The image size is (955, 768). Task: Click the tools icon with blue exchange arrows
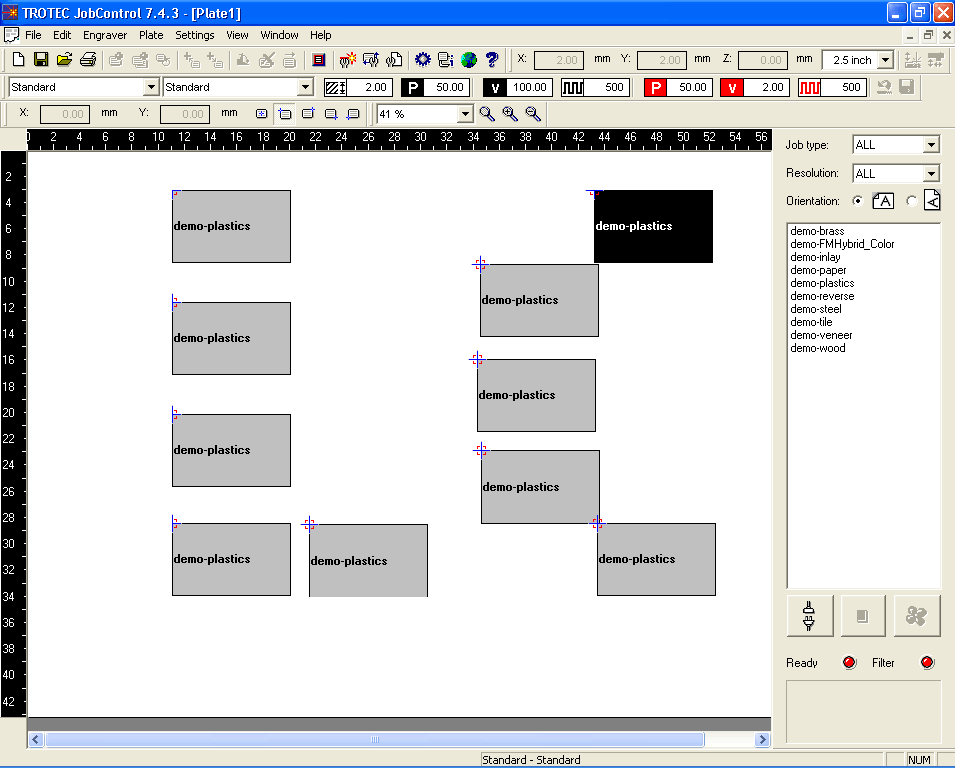point(371,60)
